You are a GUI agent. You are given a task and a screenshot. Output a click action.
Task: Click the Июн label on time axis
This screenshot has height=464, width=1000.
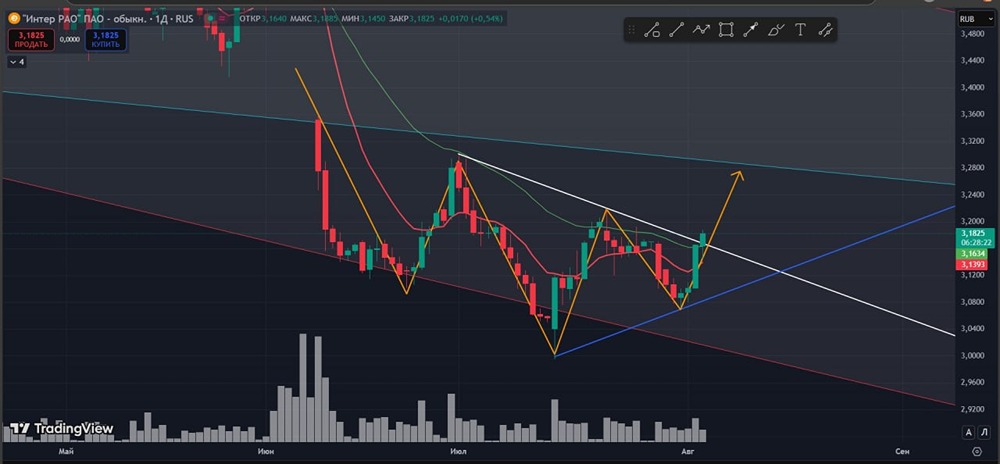(x=267, y=451)
